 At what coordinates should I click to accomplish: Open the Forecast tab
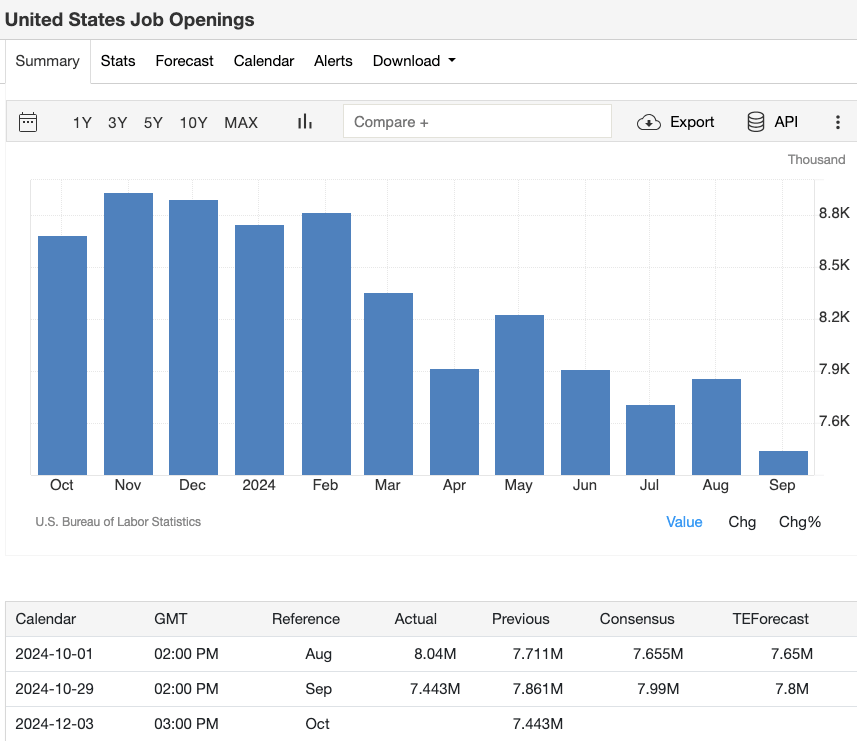click(184, 61)
